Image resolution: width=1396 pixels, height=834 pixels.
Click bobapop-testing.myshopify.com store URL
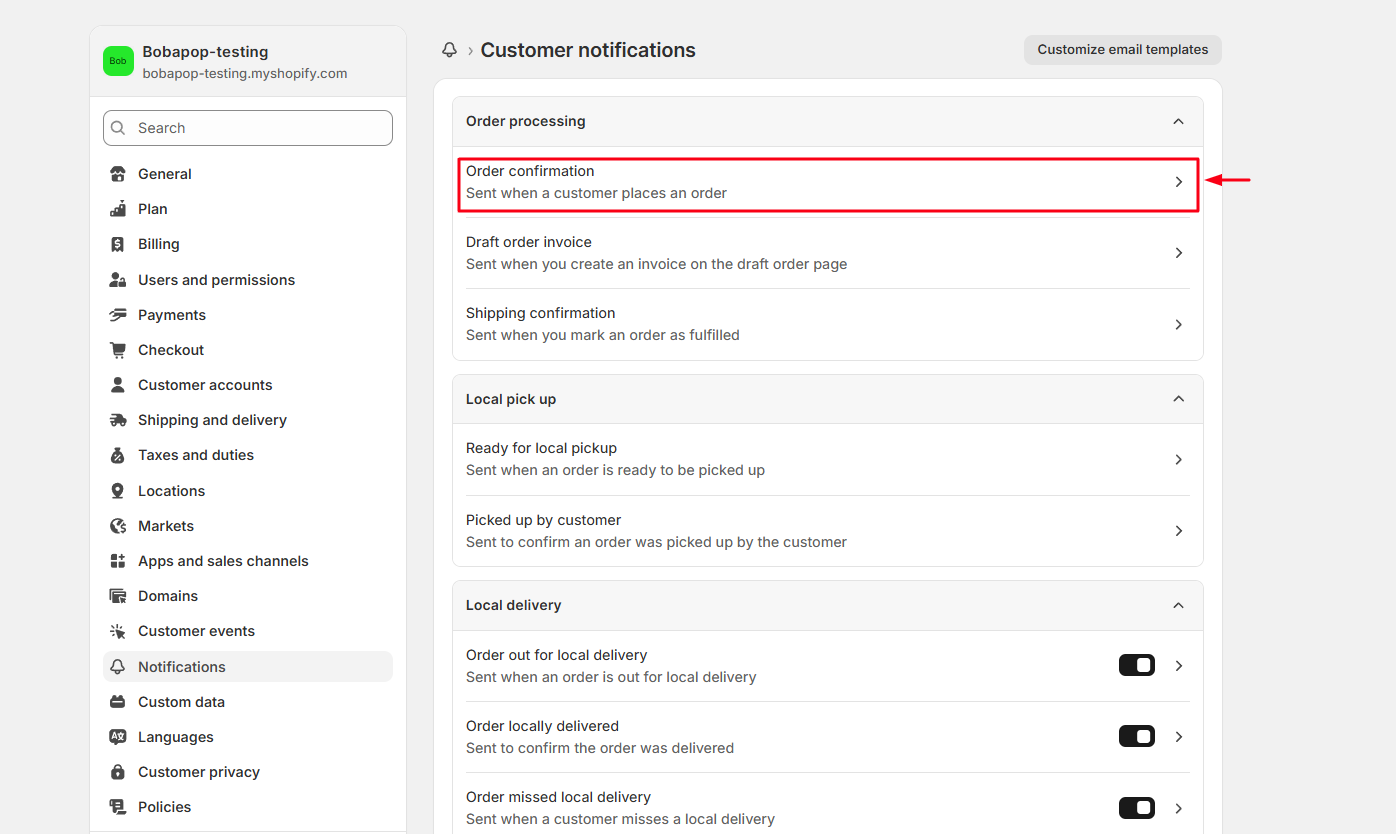245,73
